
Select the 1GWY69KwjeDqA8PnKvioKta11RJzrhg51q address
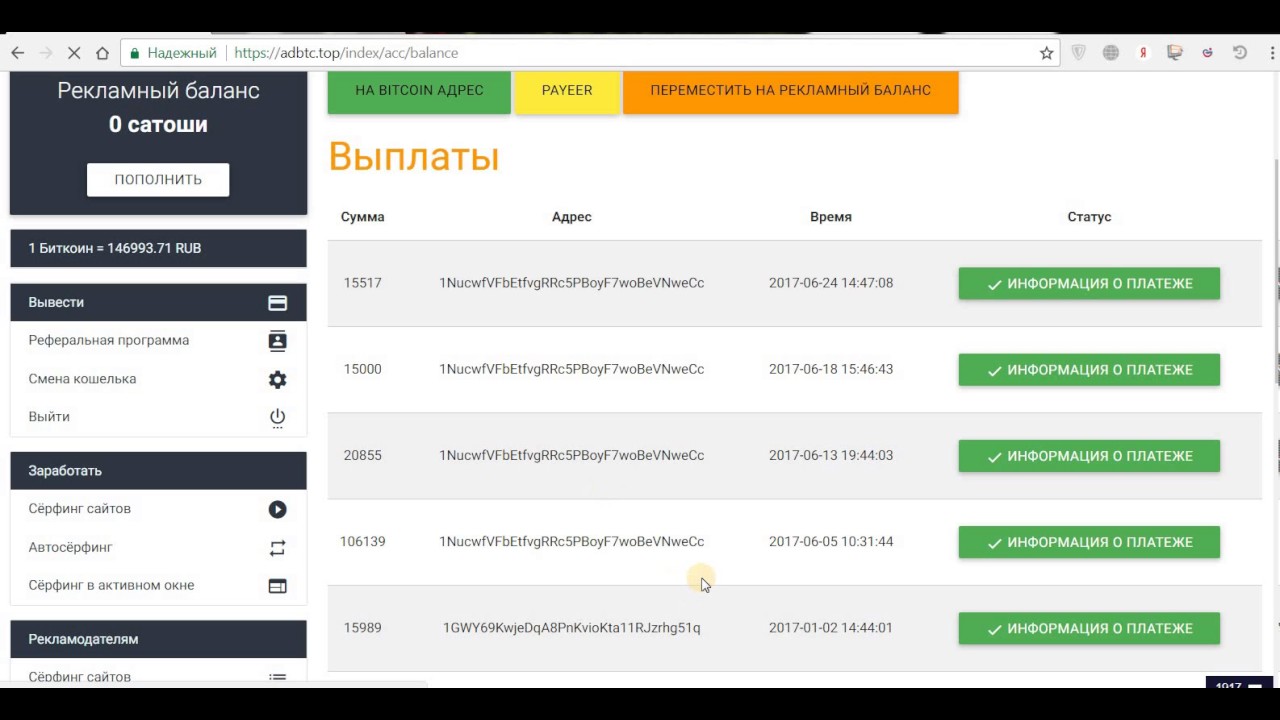[572, 628]
